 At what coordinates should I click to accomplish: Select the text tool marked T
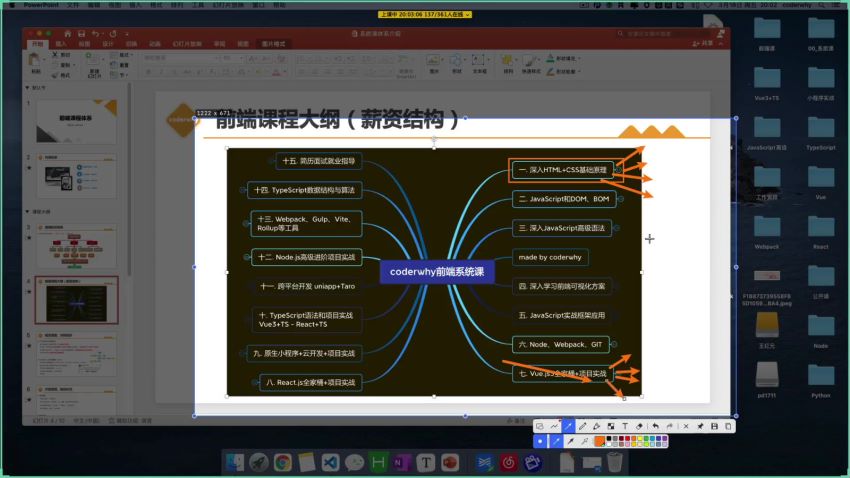(x=626, y=426)
